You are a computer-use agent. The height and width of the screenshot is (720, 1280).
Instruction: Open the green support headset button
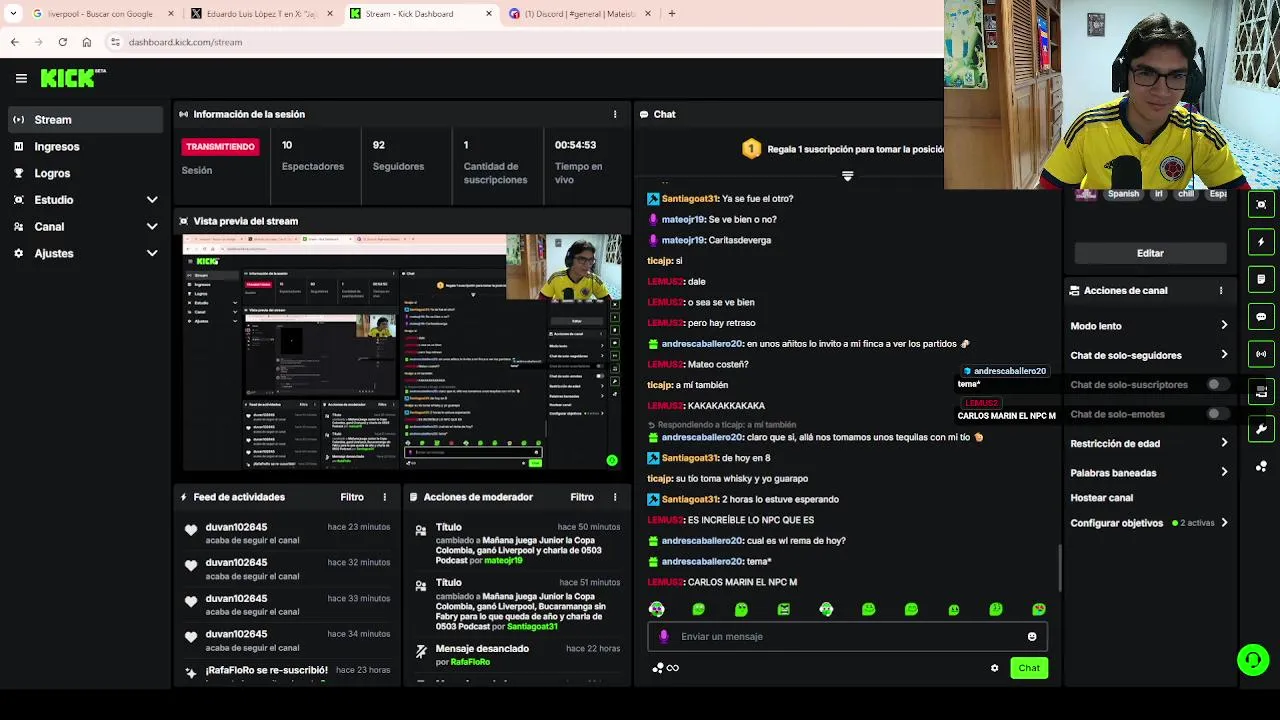tap(1253, 660)
